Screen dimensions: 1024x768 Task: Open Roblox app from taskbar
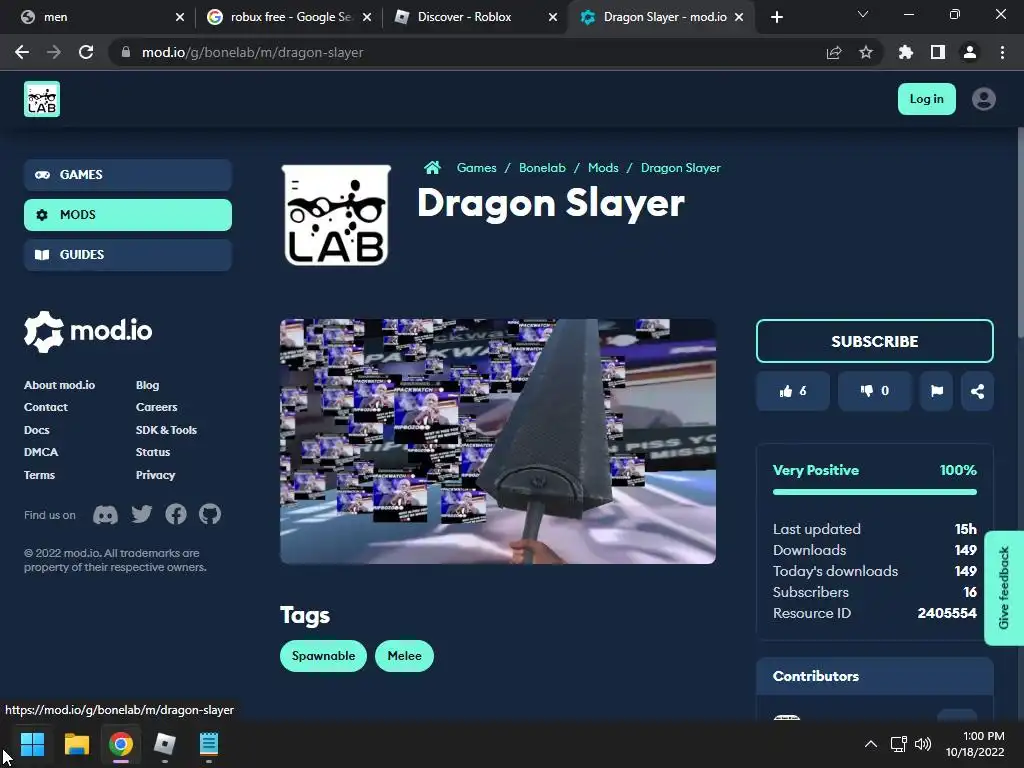[x=165, y=744]
